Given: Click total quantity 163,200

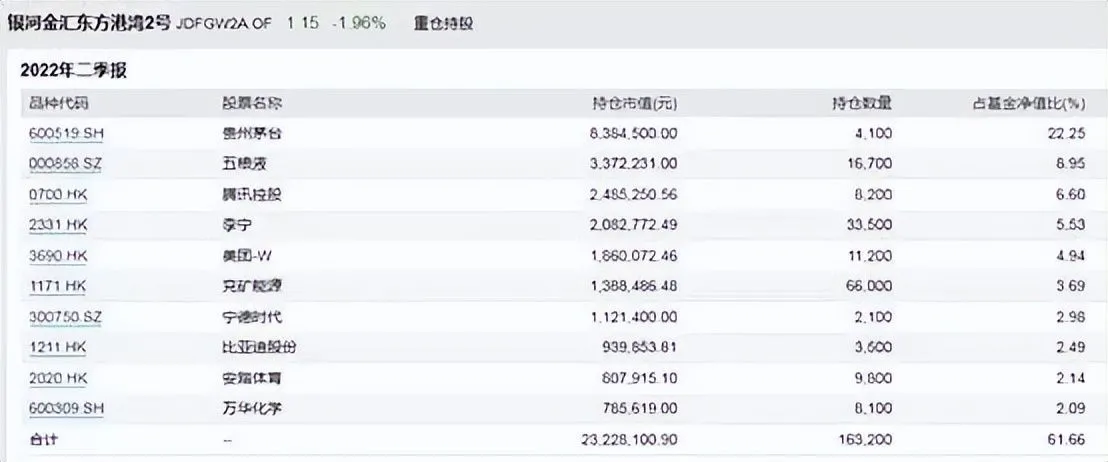Looking at the screenshot, I should point(867,439).
